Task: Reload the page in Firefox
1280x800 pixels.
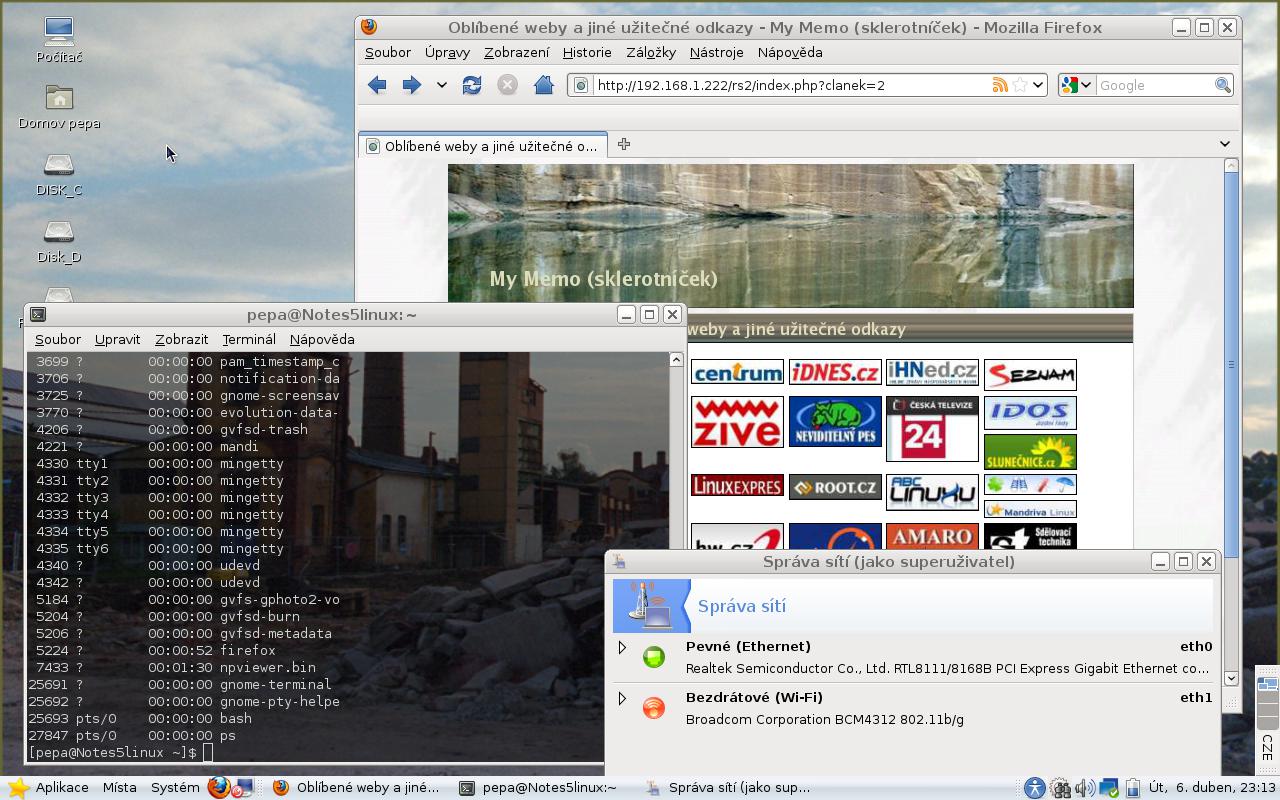Action: point(472,85)
